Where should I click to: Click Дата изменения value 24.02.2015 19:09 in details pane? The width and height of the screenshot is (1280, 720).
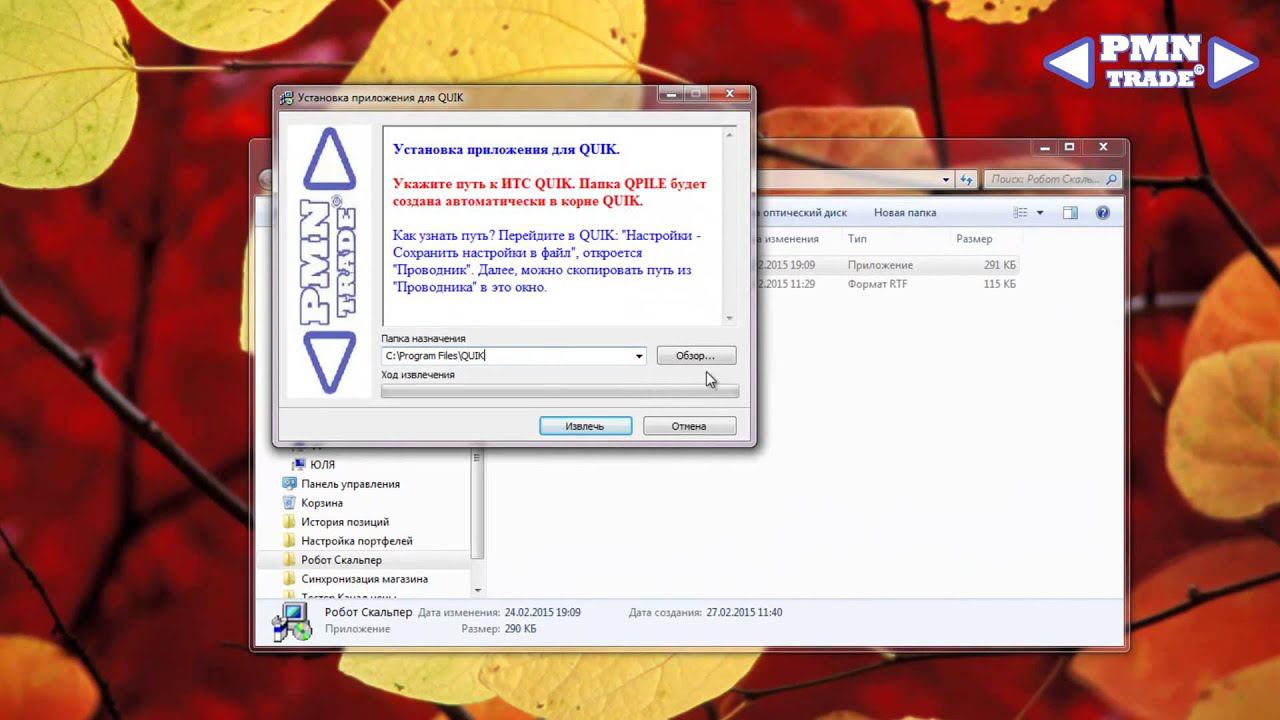[542, 612]
